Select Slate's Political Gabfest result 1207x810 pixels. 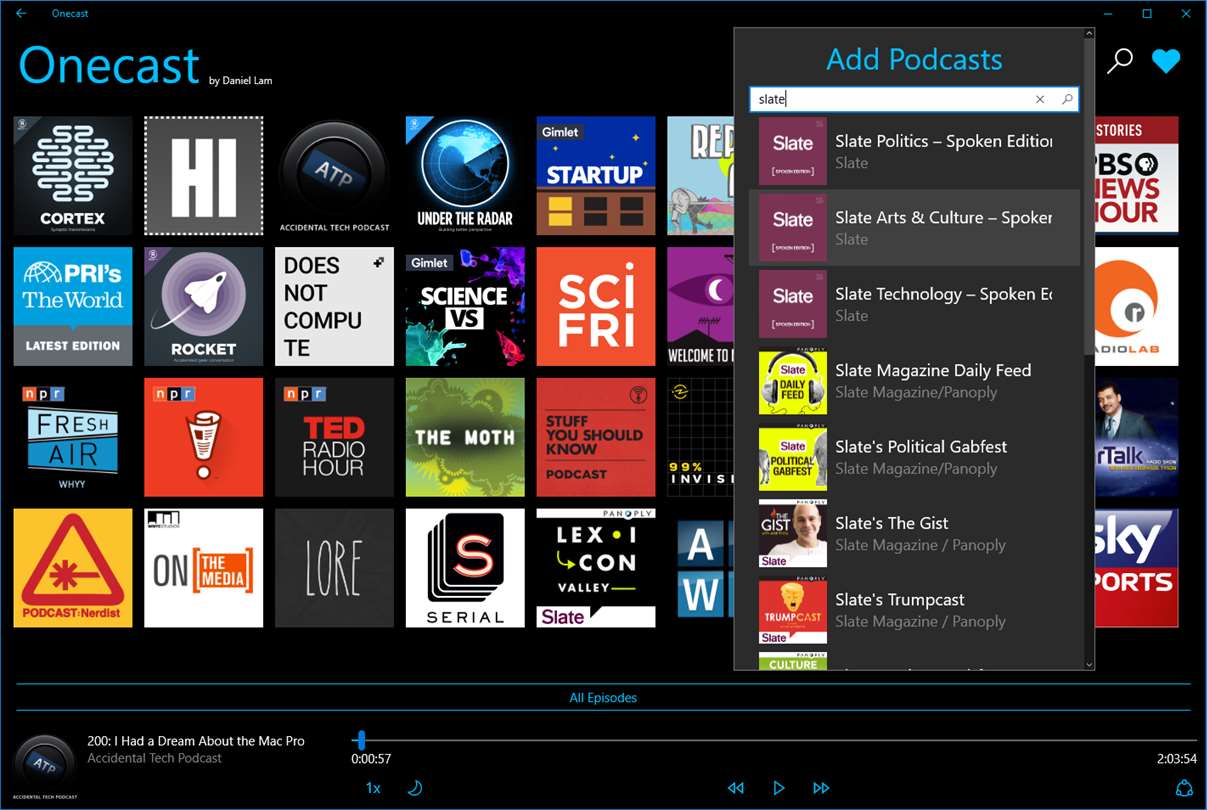point(914,457)
